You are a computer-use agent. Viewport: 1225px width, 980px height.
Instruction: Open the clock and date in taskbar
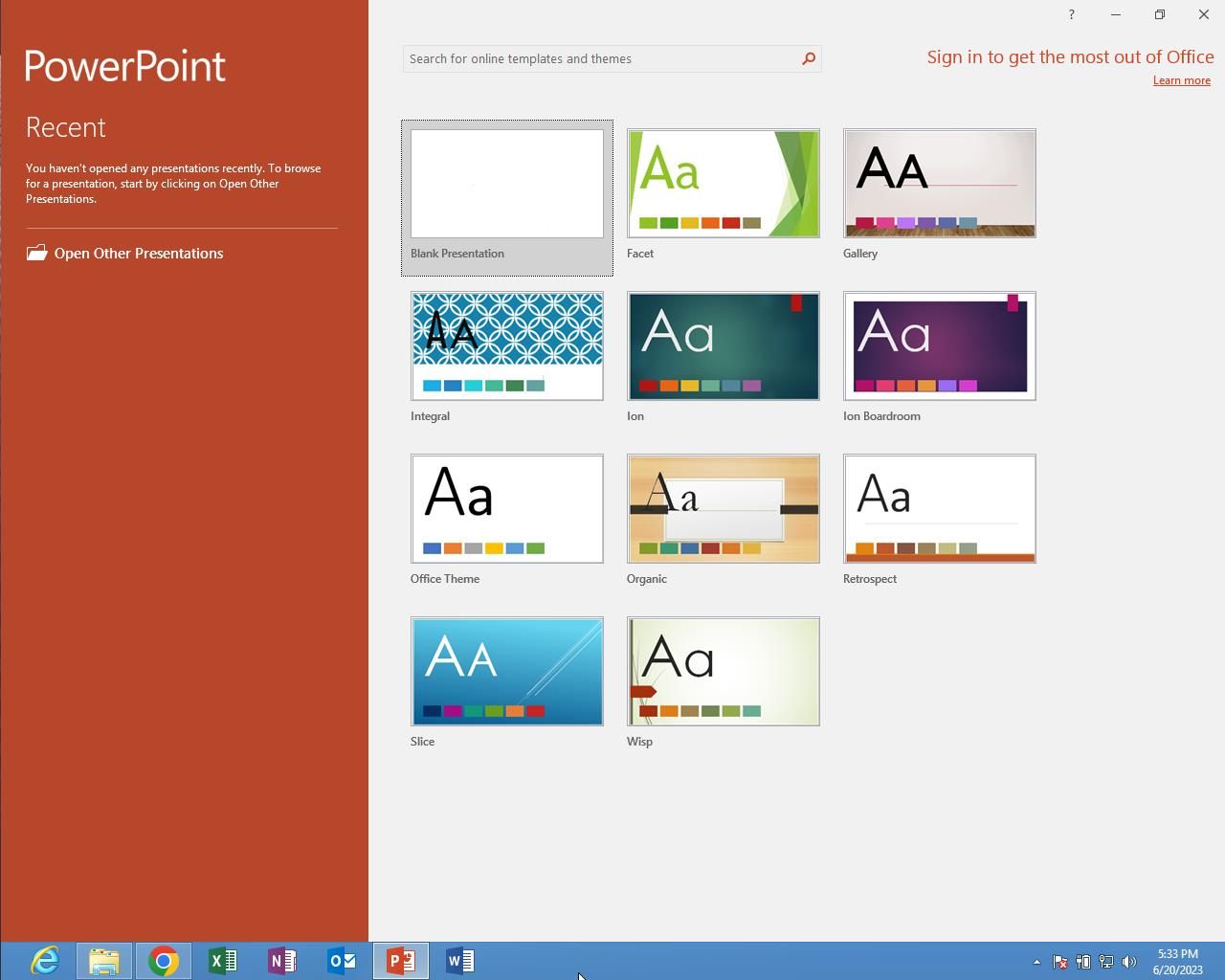(x=1177, y=962)
